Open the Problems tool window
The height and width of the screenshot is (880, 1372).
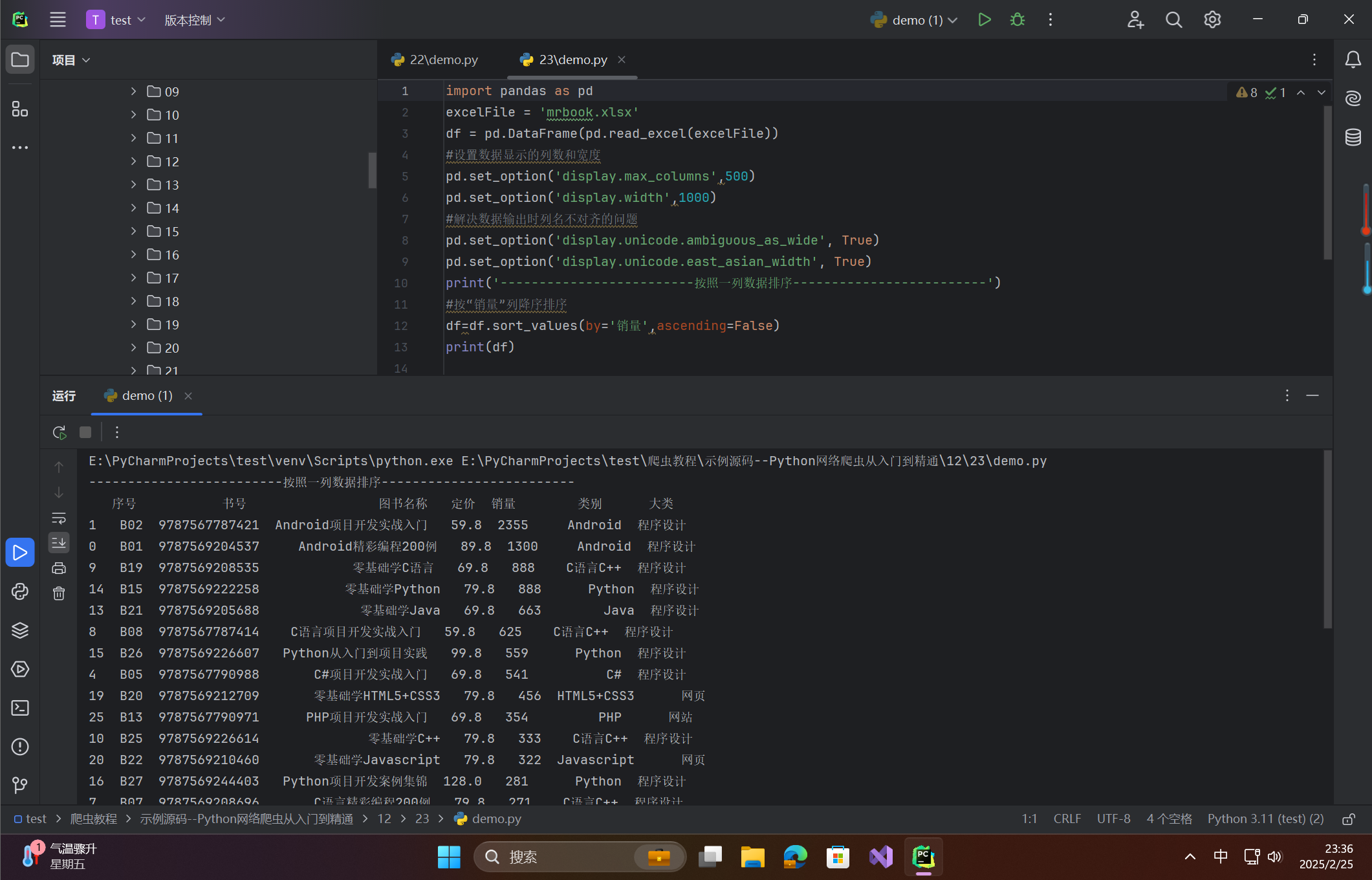click(20, 747)
